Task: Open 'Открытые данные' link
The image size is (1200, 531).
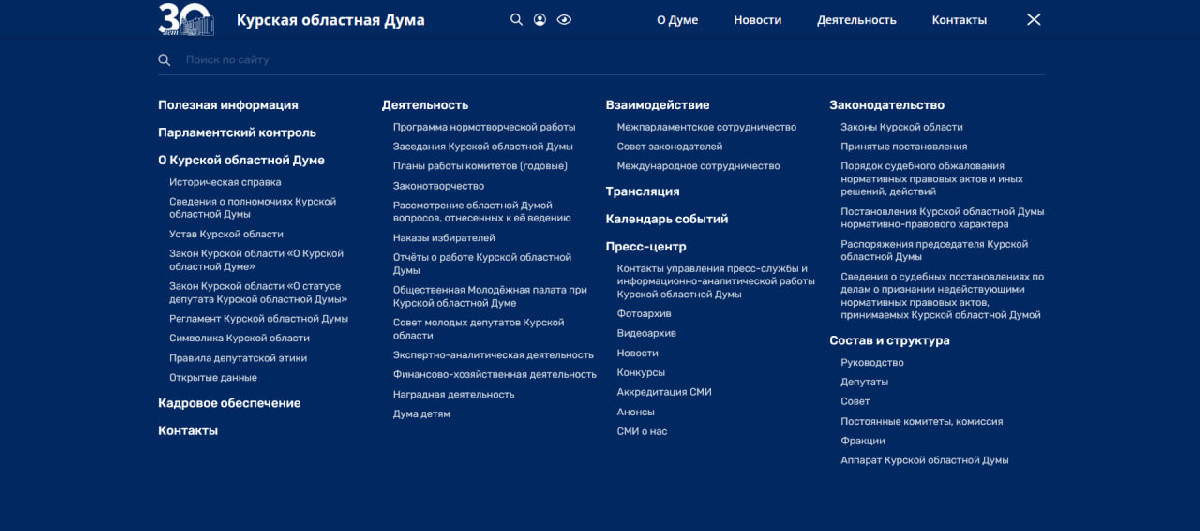Action: [x=213, y=378]
